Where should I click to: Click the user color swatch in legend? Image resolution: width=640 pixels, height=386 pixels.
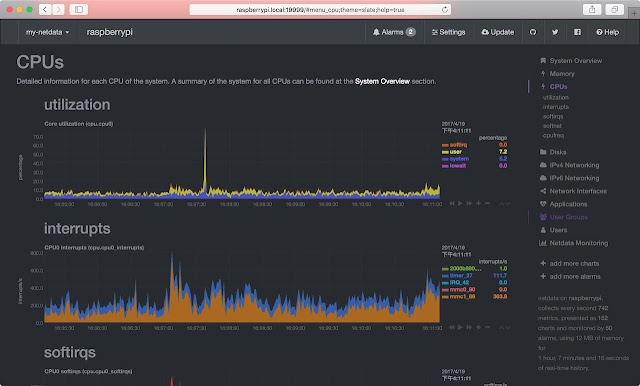pyautogui.click(x=445, y=152)
